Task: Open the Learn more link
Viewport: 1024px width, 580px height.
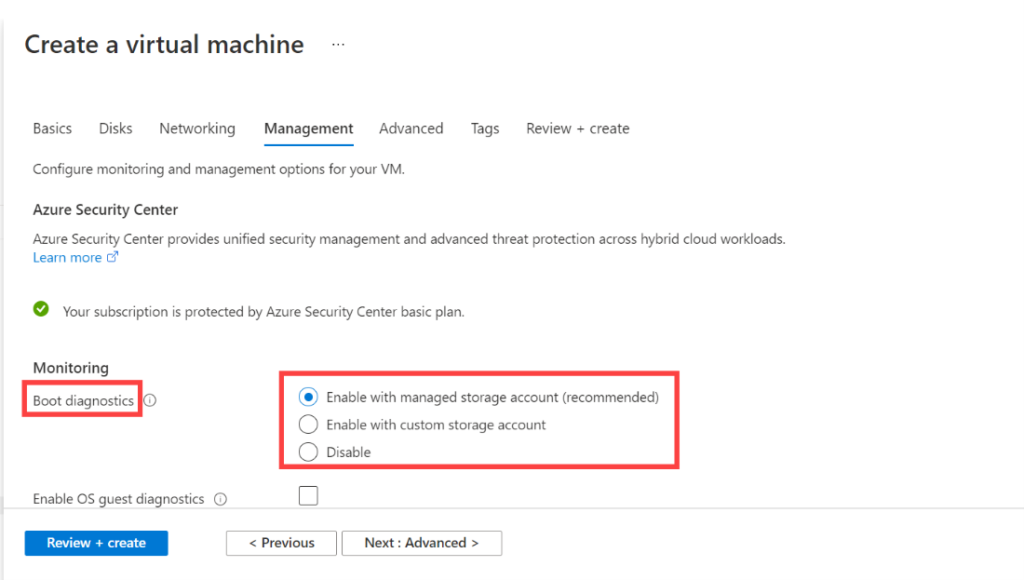Action: pyautogui.click(x=67, y=258)
